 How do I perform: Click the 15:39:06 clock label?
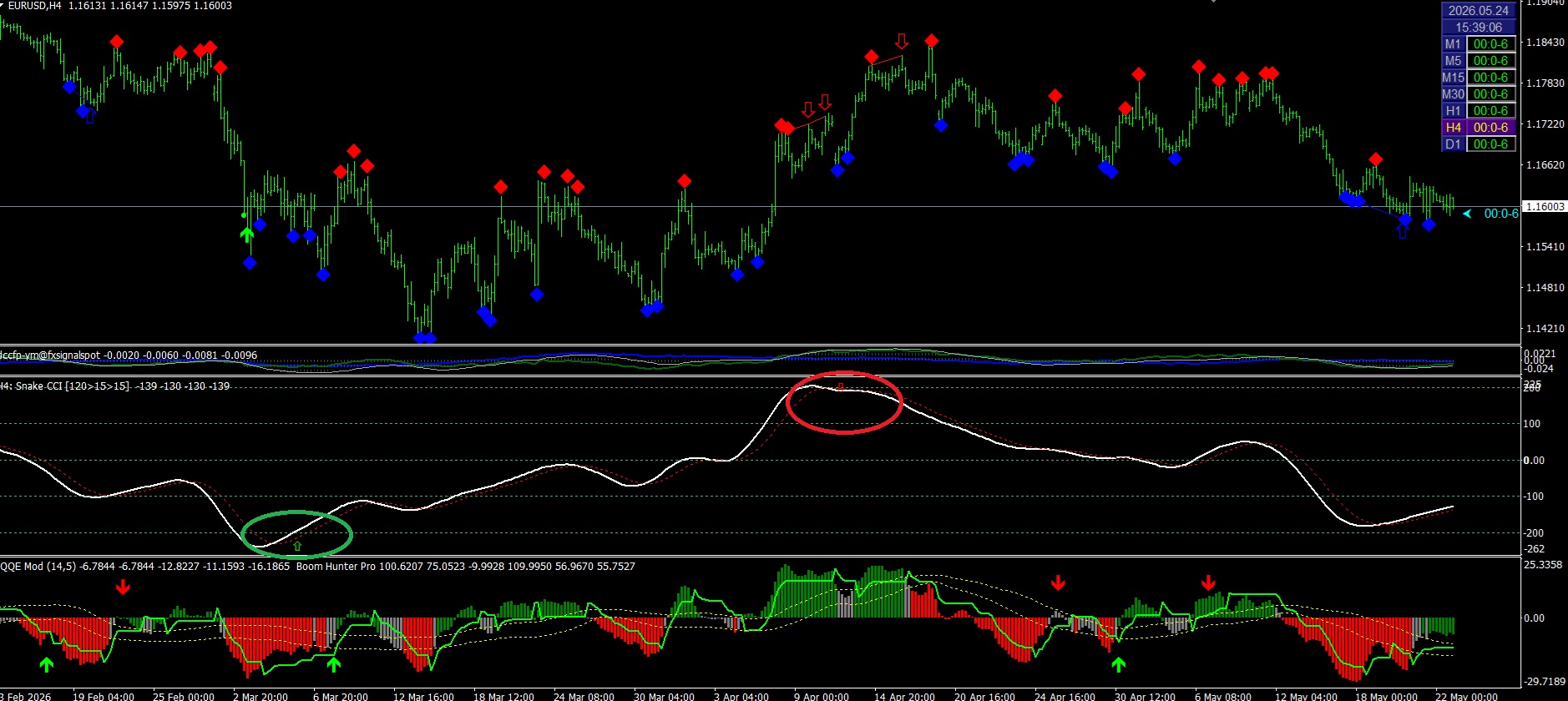pyautogui.click(x=1479, y=28)
